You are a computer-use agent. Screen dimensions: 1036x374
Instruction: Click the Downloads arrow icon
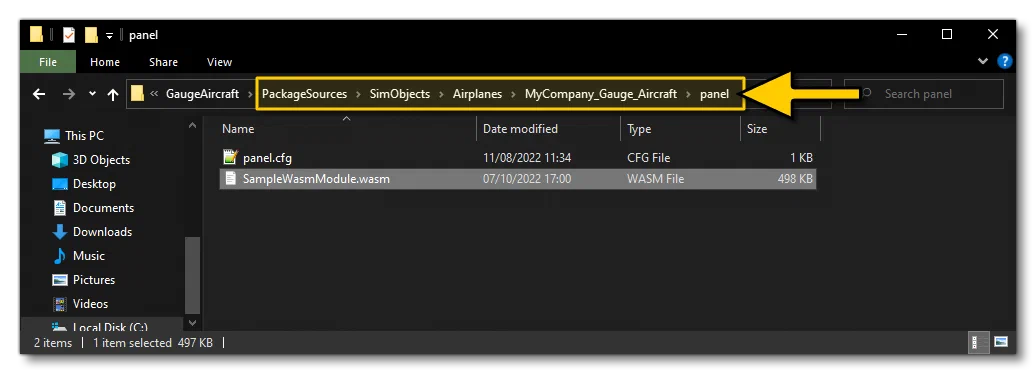pos(59,232)
